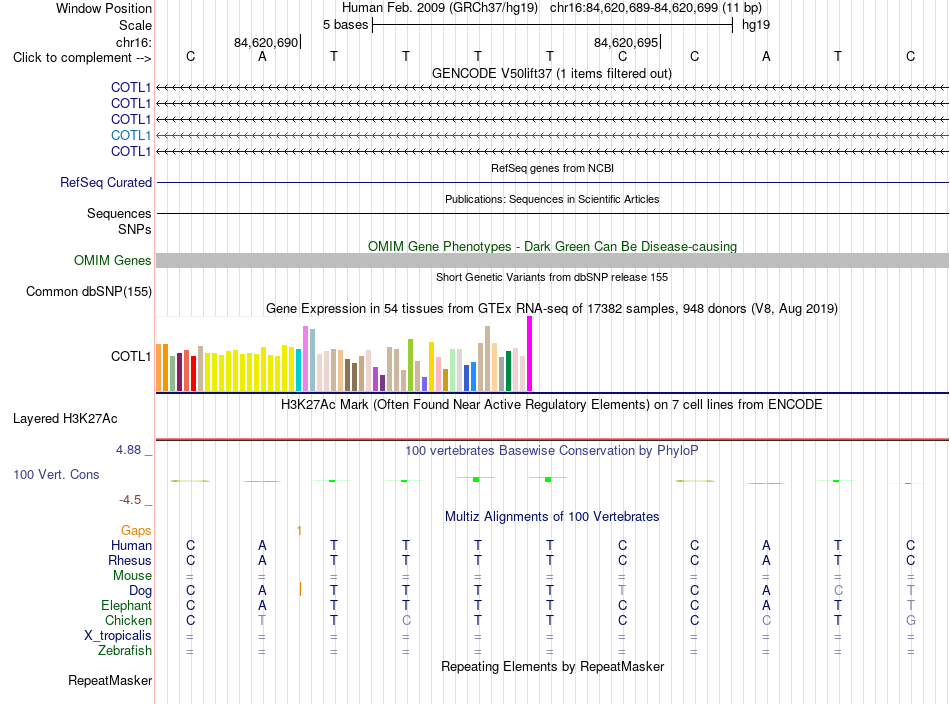This screenshot has height=704, width=950.
Task: Open the "GENCODE V50lift37 (1 items filtered out)" title
Action: point(552,74)
